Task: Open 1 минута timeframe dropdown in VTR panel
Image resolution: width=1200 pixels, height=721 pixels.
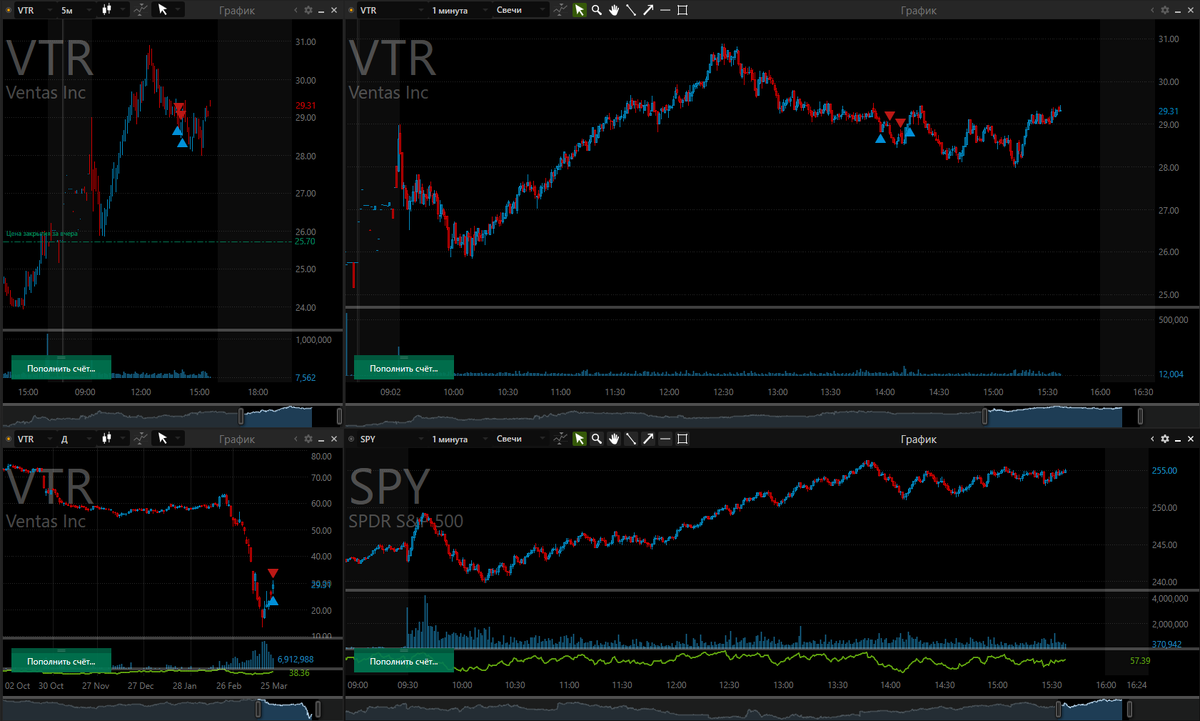Action: [x=460, y=10]
